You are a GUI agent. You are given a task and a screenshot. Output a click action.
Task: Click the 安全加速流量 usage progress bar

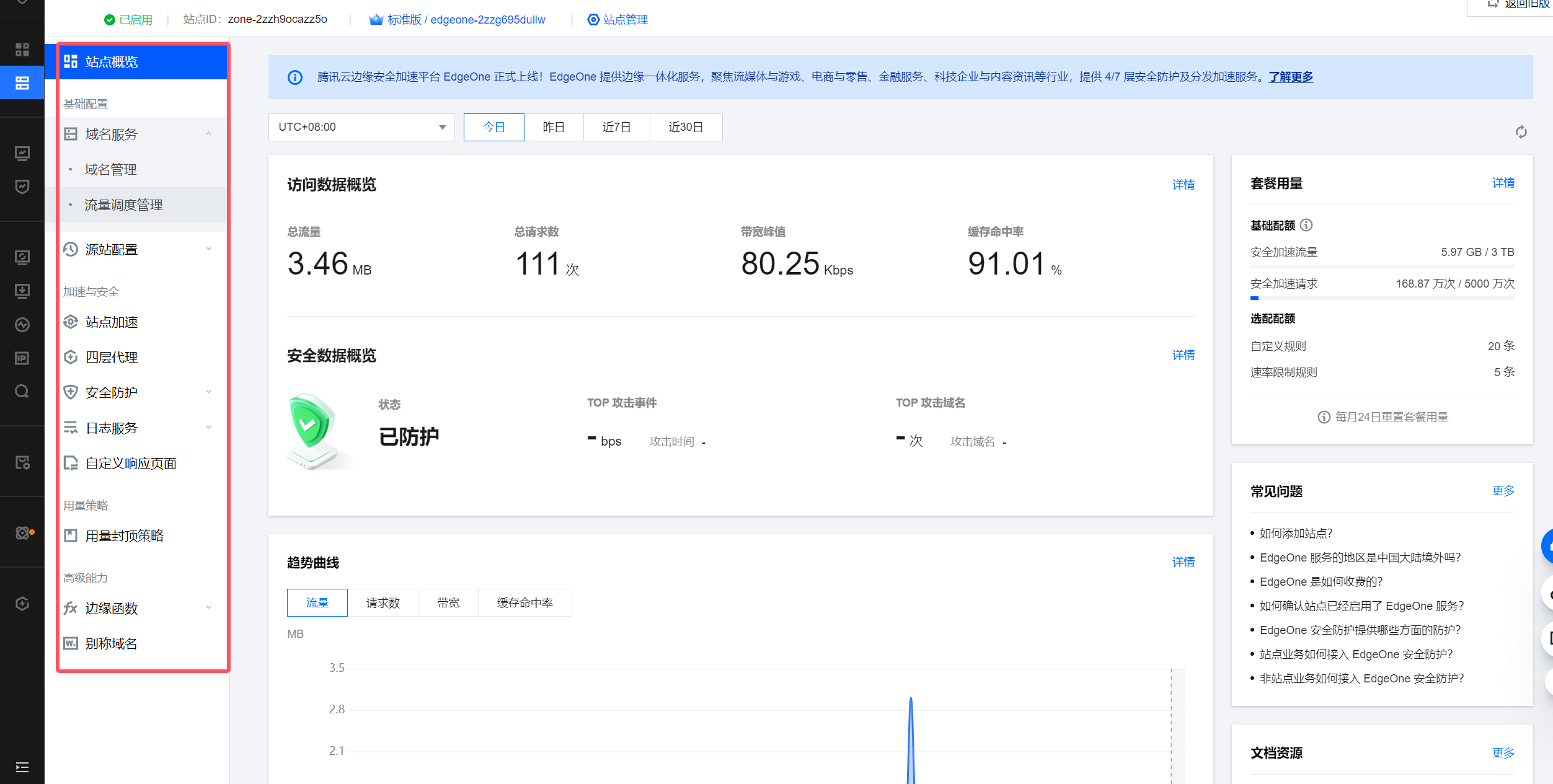point(1382,266)
